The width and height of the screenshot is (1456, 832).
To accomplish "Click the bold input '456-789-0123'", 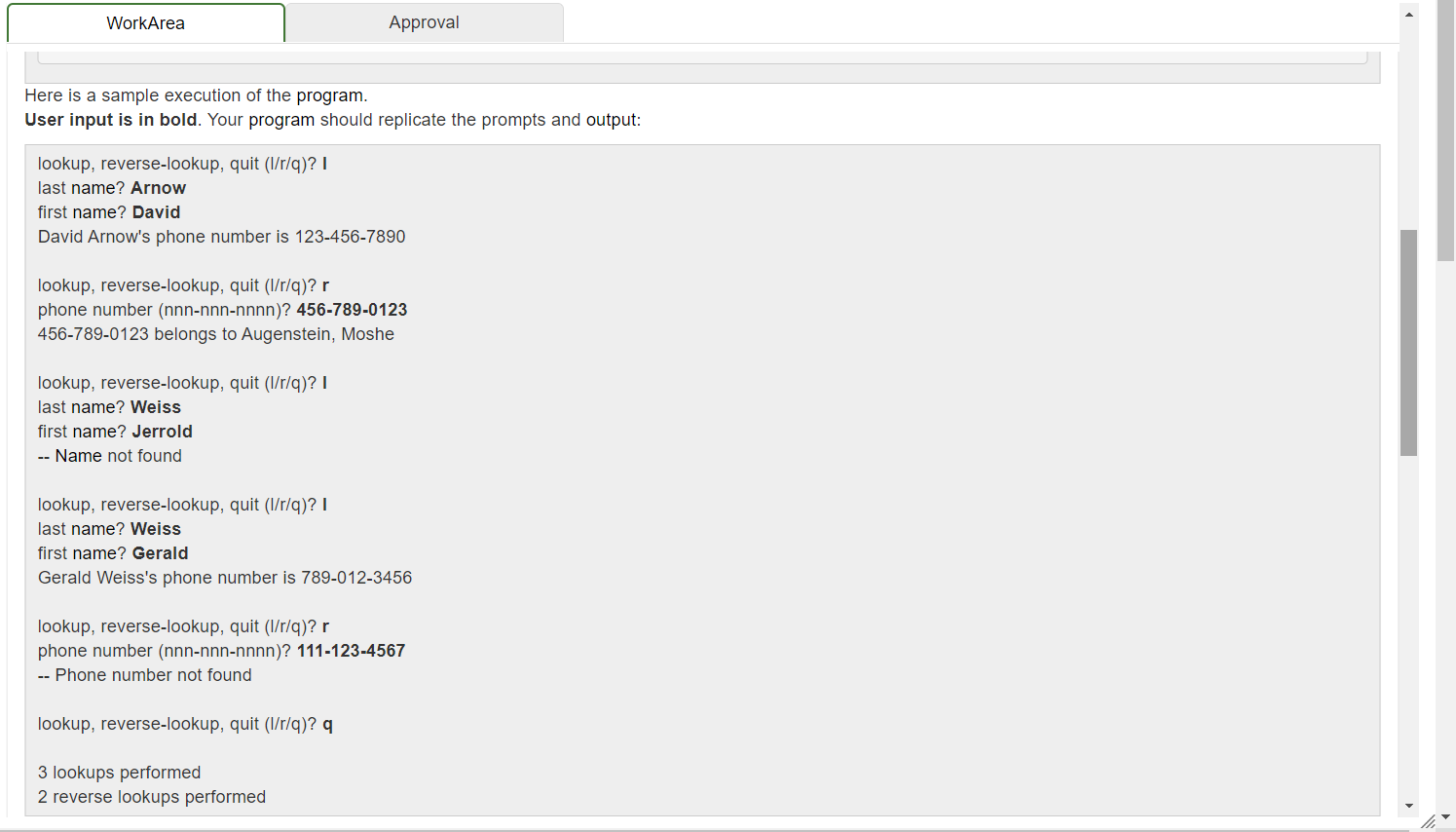I will coord(352,309).
